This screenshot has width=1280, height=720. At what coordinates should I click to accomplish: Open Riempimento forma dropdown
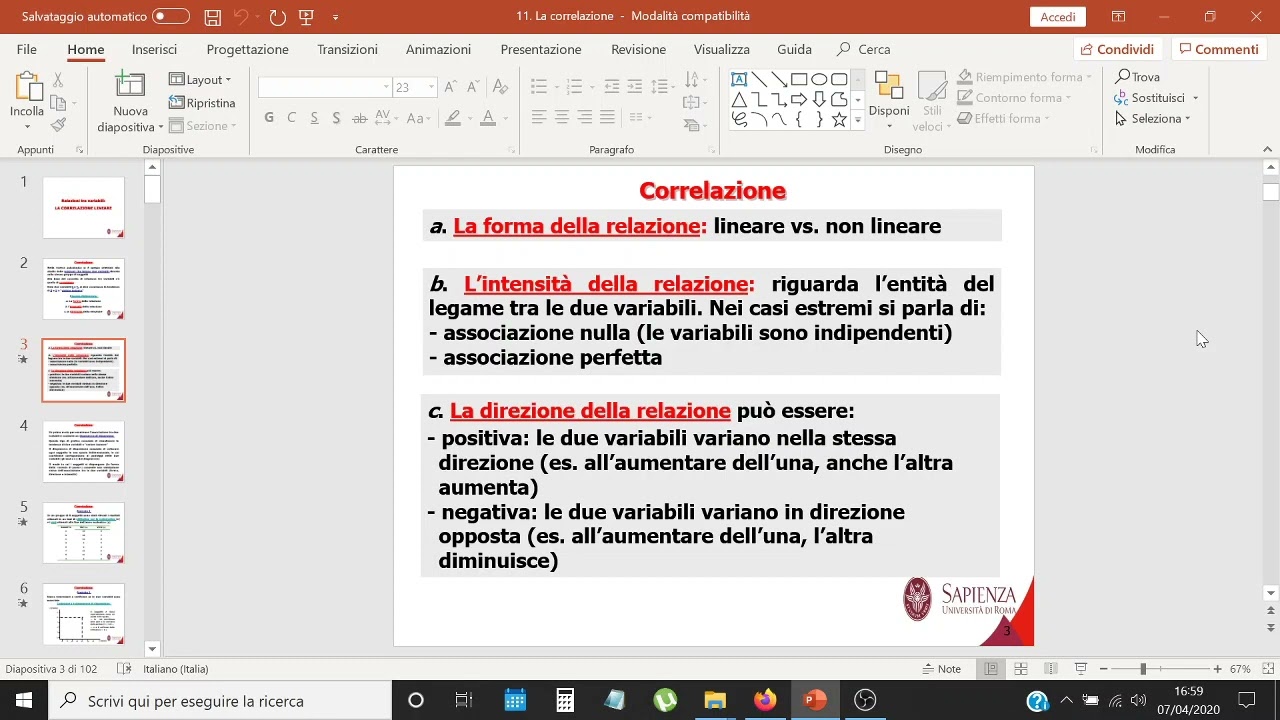click(1024, 77)
